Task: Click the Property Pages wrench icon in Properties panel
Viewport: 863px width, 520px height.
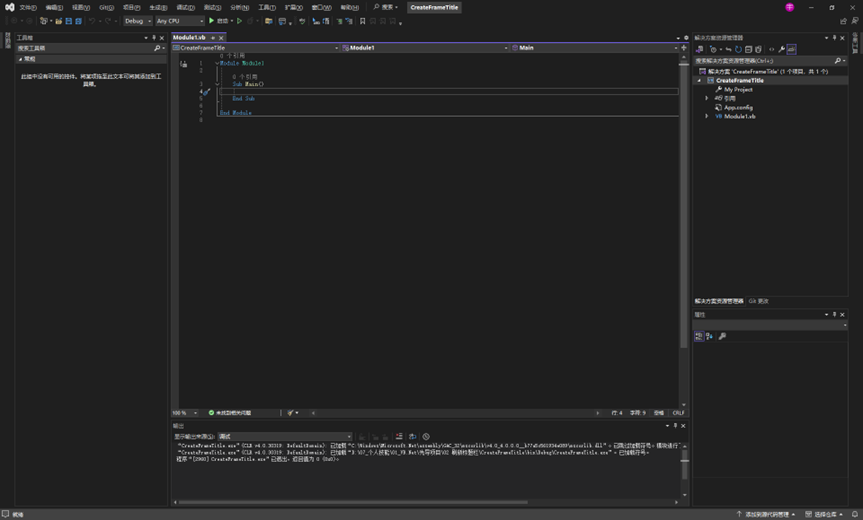Action: pyautogui.click(x=722, y=336)
